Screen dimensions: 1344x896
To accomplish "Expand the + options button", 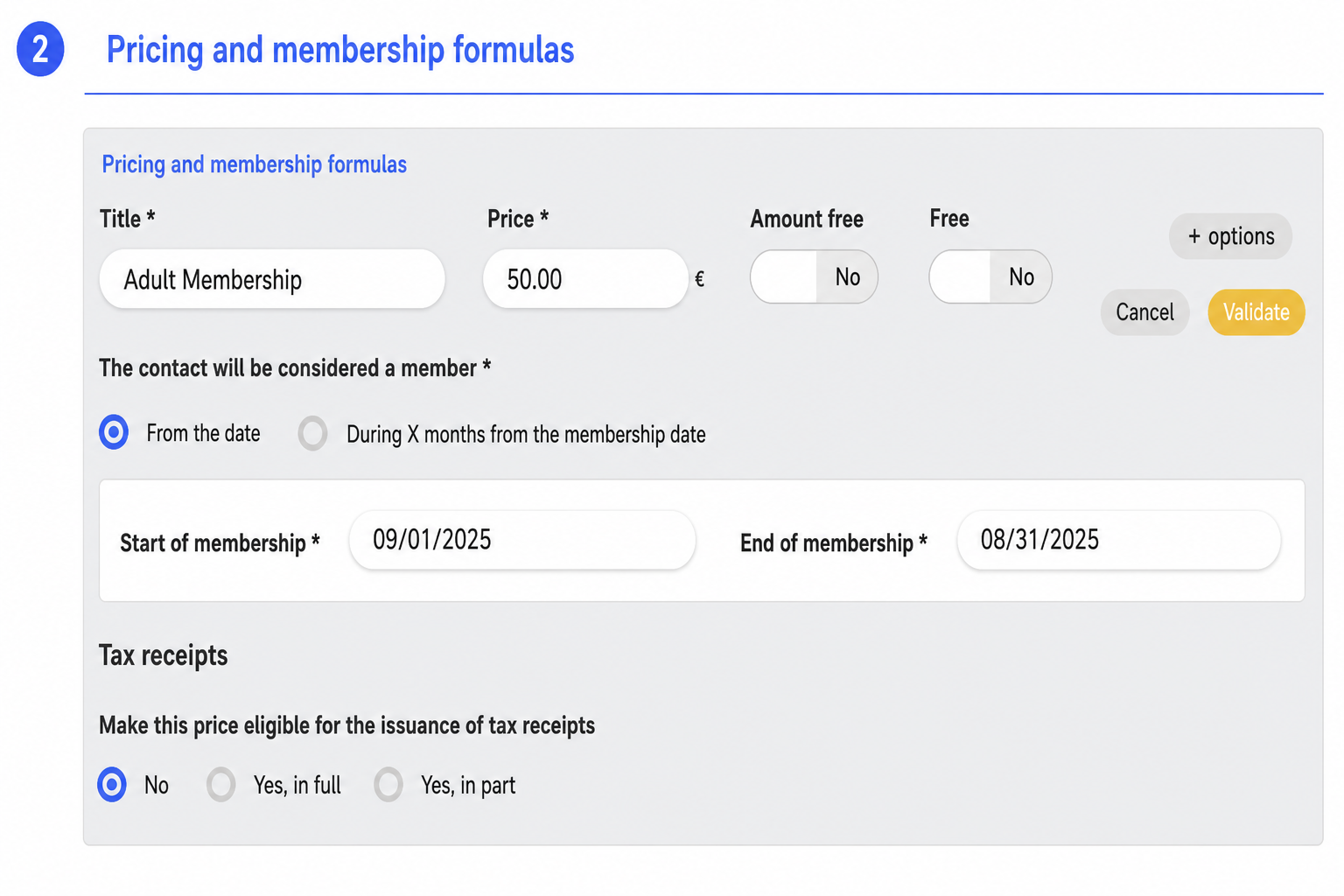I will [x=1230, y=236].
